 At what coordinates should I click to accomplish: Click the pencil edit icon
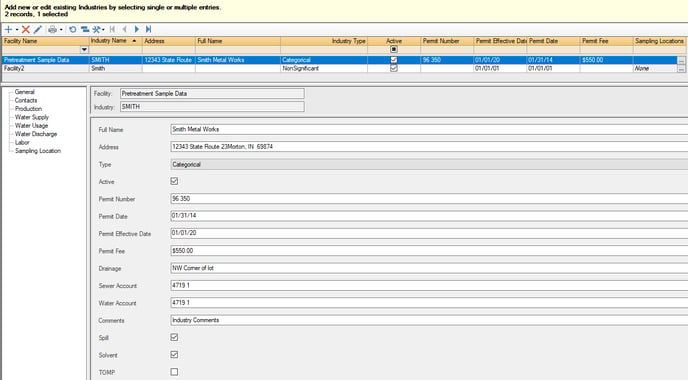[38, 29]
